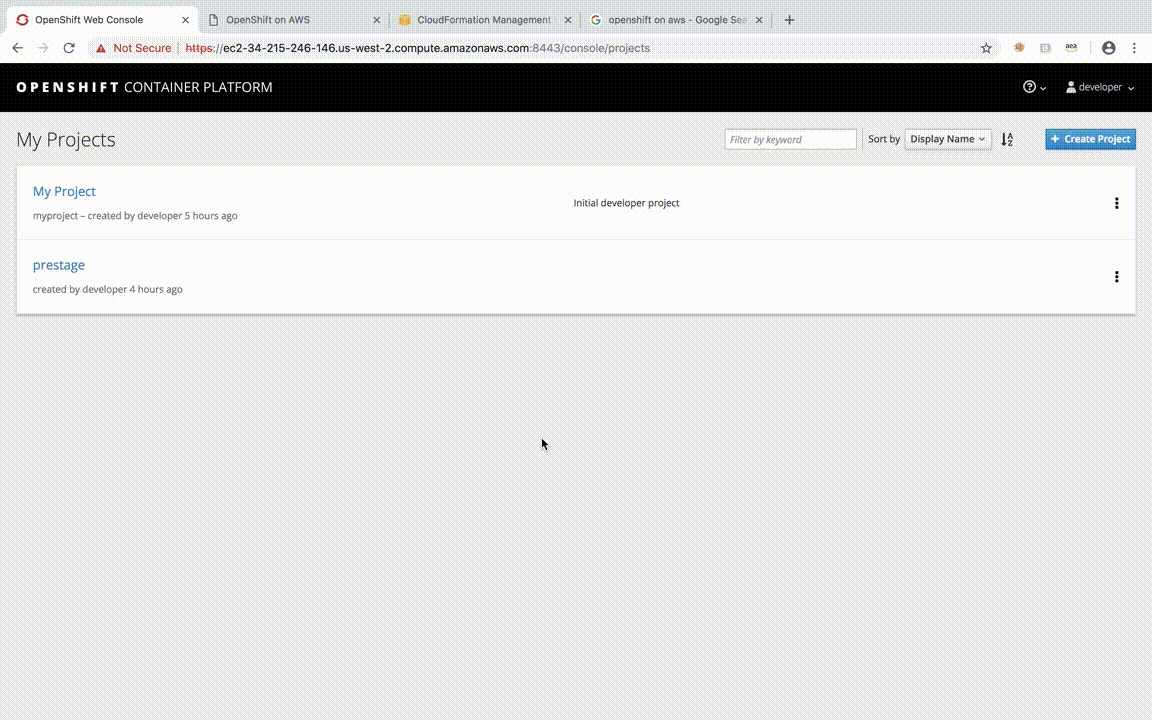Screen dimensions: 1152x720
Task: Switch to openshift on aws Google Search tab
Action: [677, 20]
